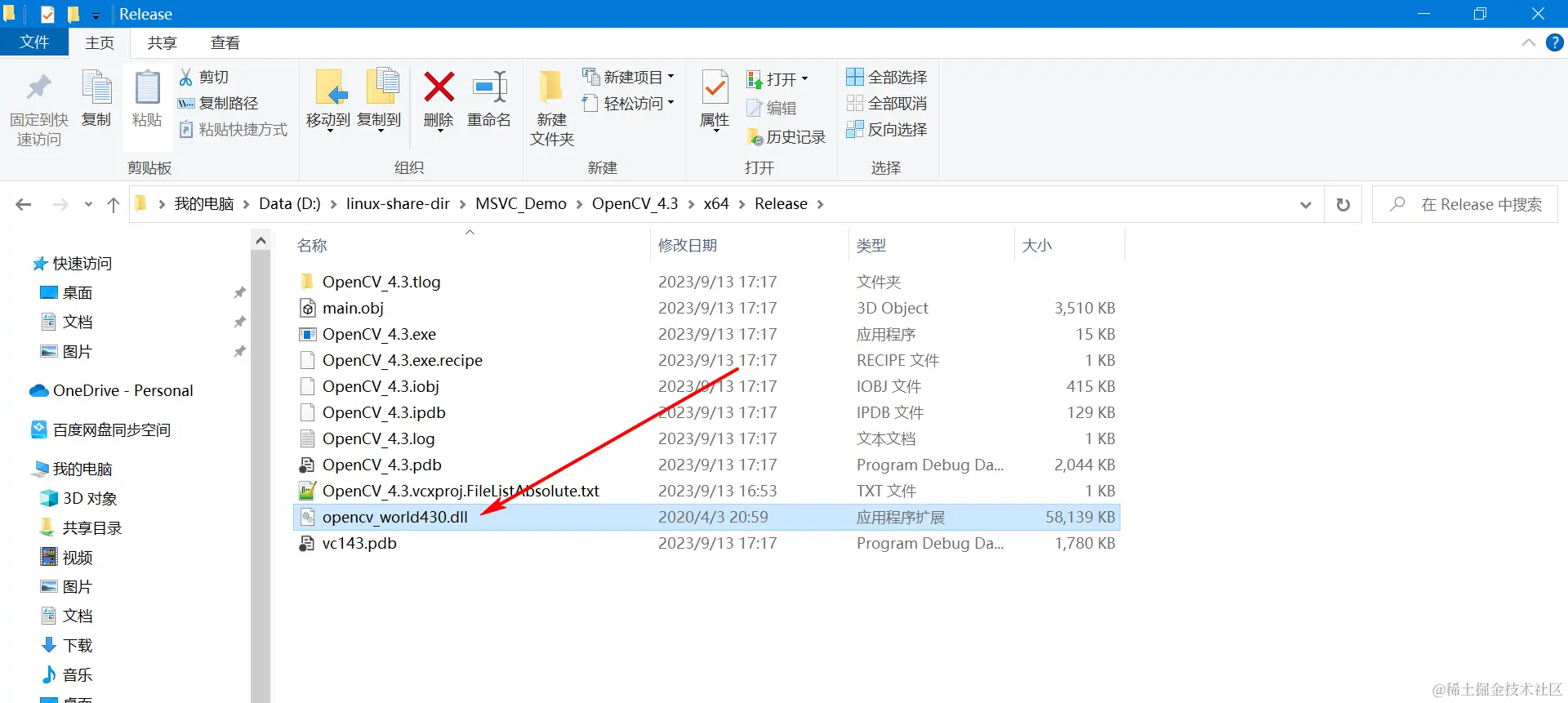The height and width of the screenshot is (703, 1568).
Task: Open the Copy to menu
Action: [380, 101]
